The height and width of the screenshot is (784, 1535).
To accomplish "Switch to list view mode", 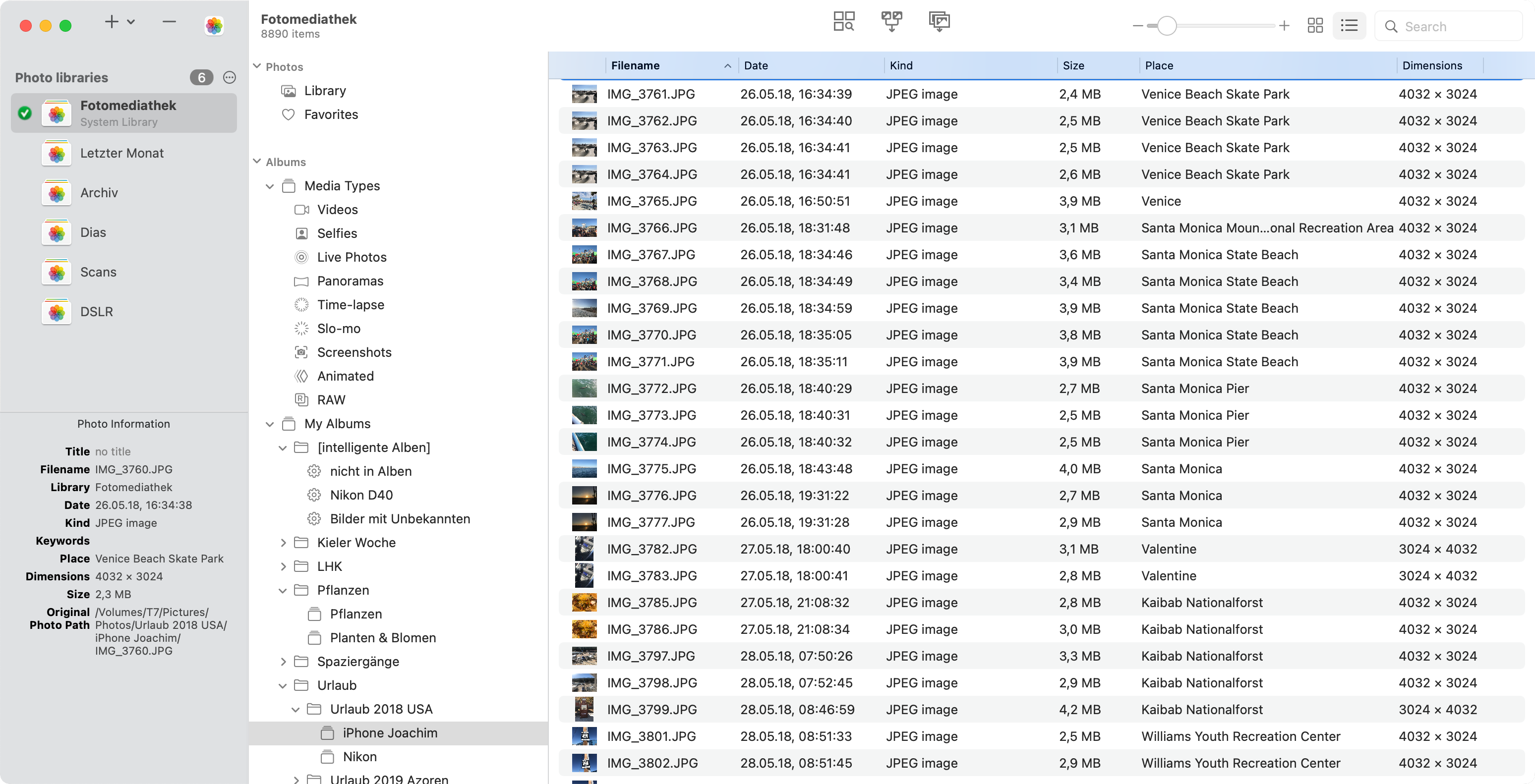I will click(x=1349, y=26).
